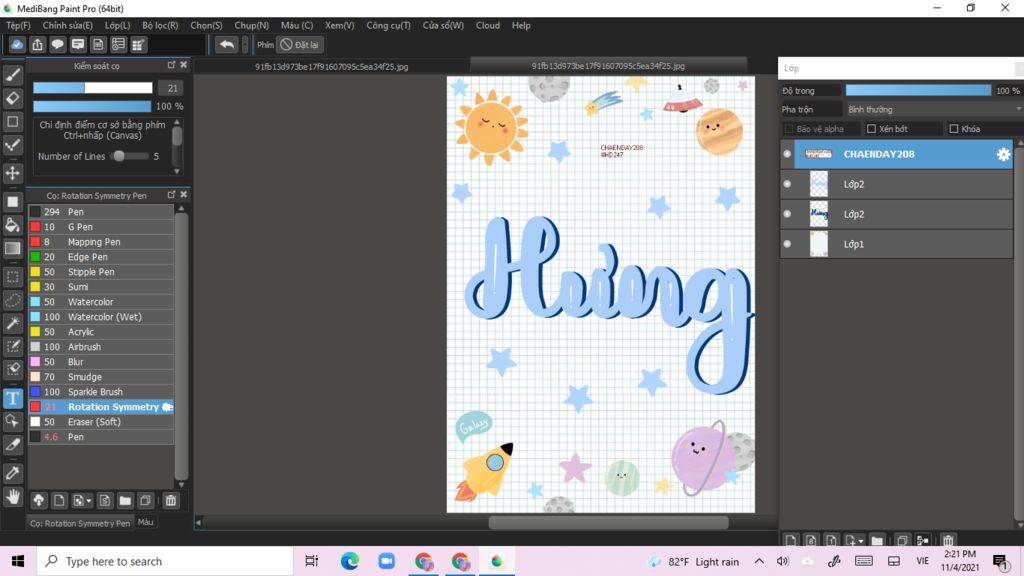The width and height of the screenshot is (1024, 576).
Task: Choose the Gradient tool
Action: pyautogui.click(x=12, y=249)
